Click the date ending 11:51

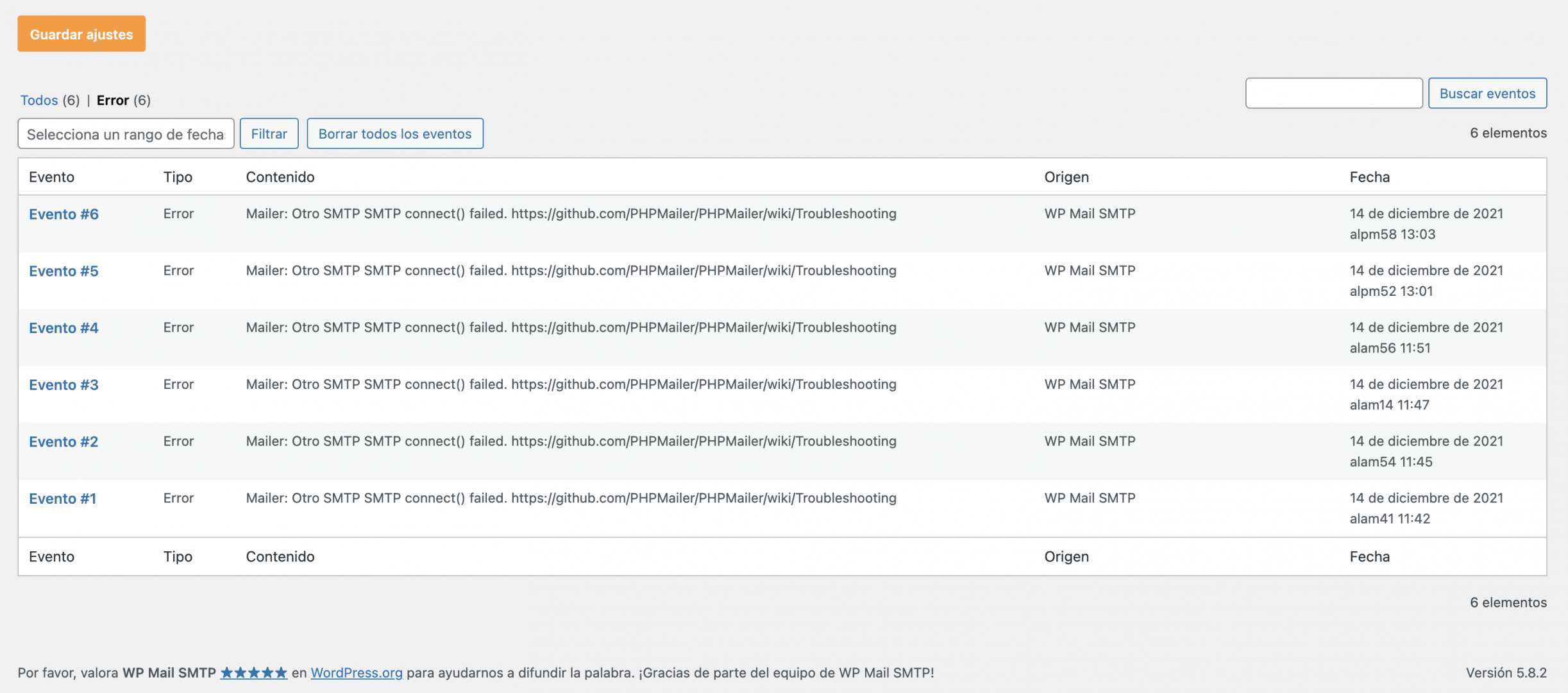(x=1426, y=338)
